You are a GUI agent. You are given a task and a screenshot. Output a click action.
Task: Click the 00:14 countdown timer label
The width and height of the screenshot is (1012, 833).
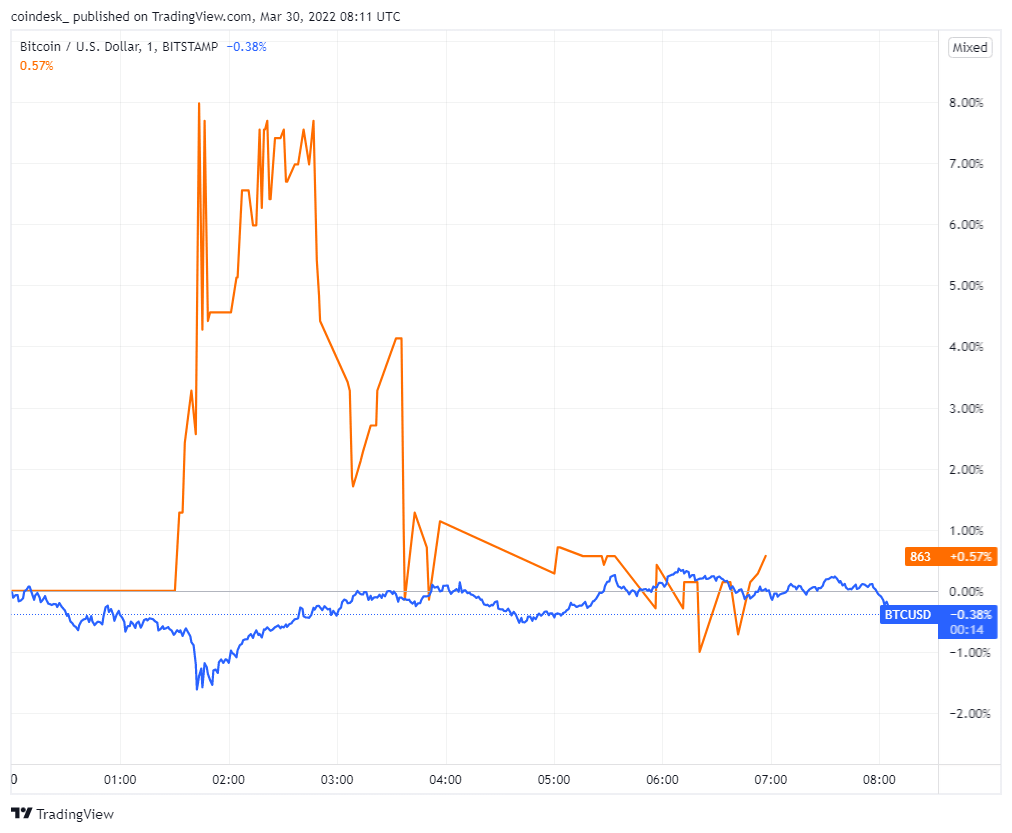click(x=968, y=629)
